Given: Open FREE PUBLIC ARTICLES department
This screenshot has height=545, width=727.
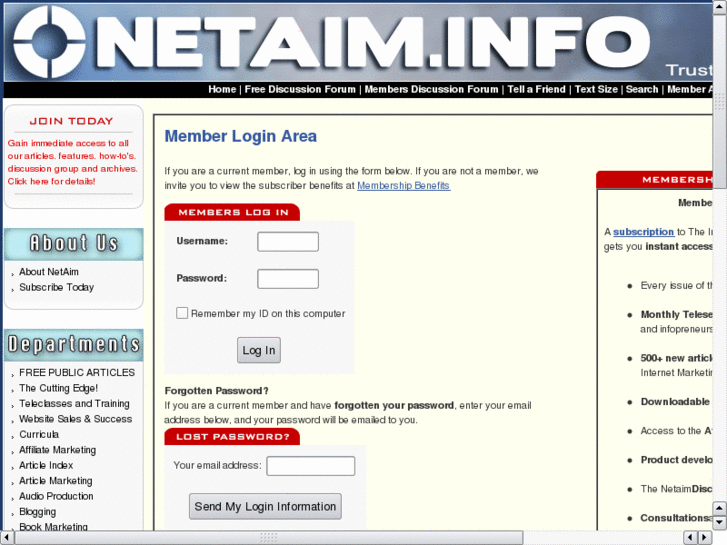Looking at the screenshot, I should (77, 372).
